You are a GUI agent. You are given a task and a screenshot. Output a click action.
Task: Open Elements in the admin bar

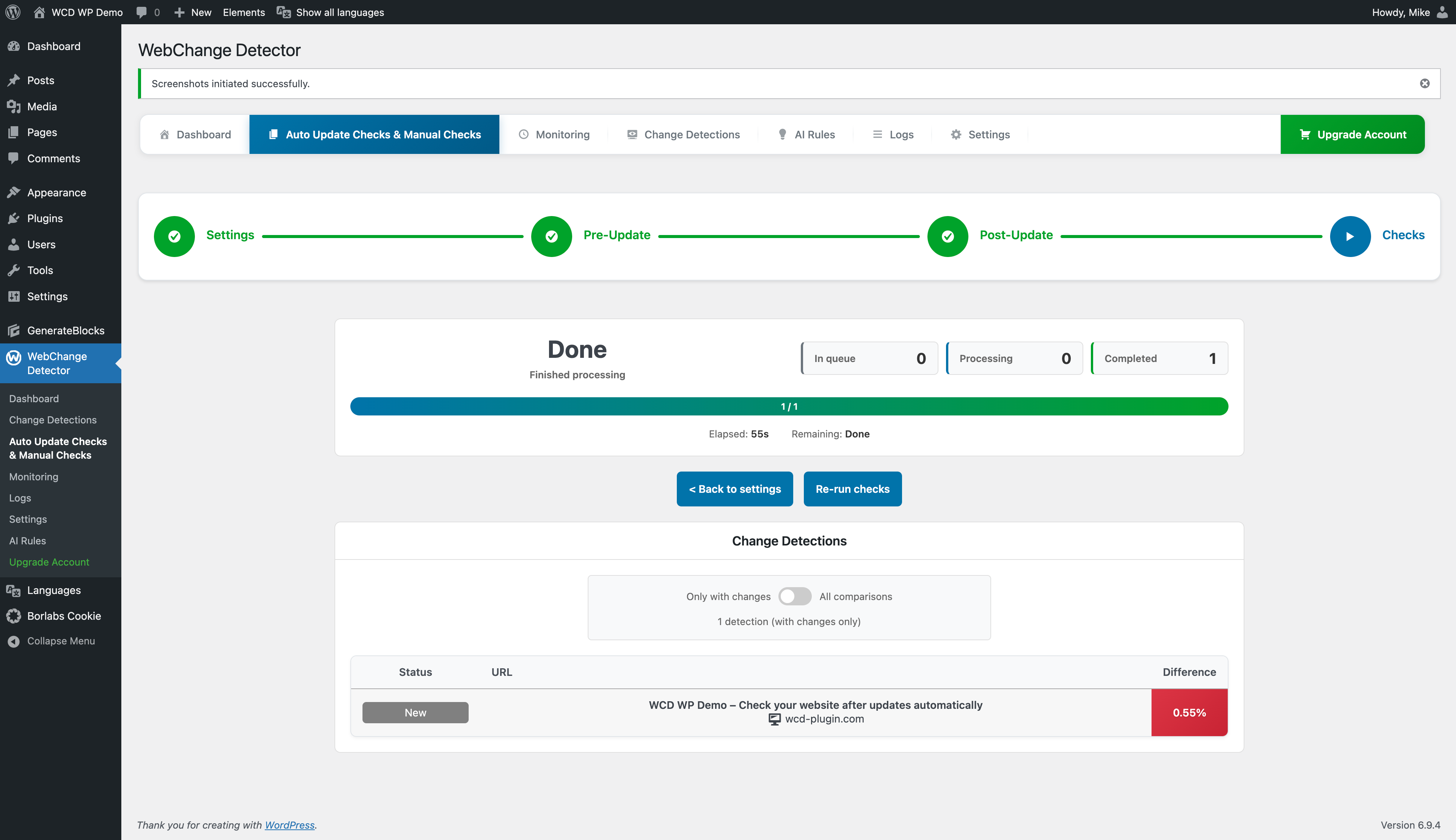(244, 12)
